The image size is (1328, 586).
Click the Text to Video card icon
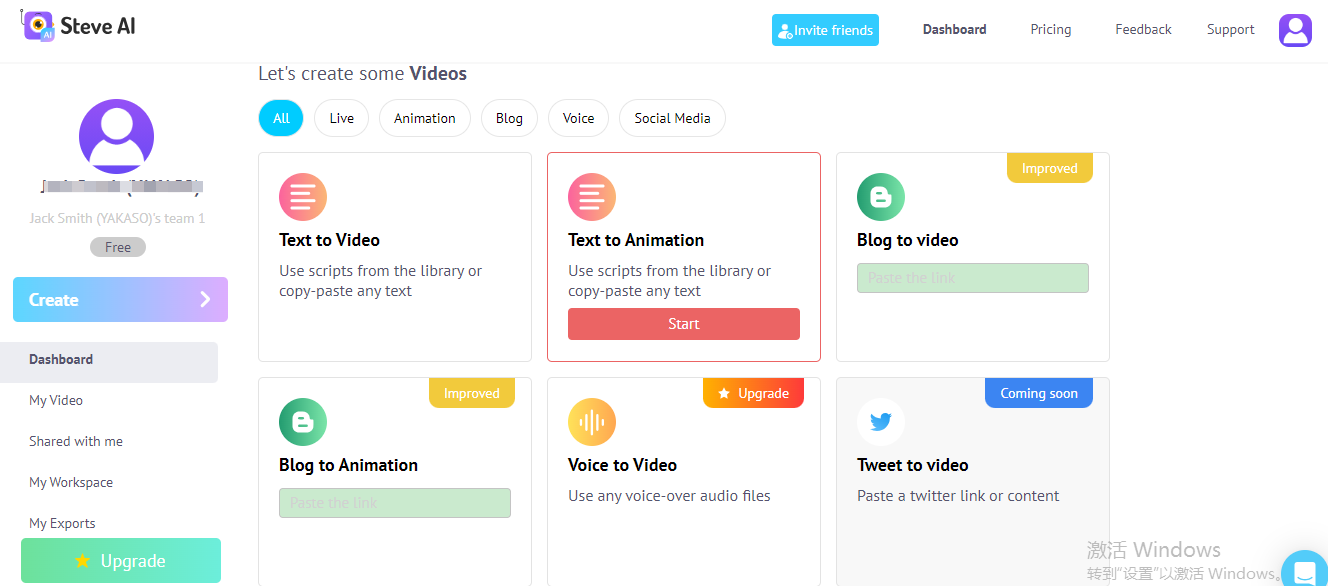pos(303,197)
